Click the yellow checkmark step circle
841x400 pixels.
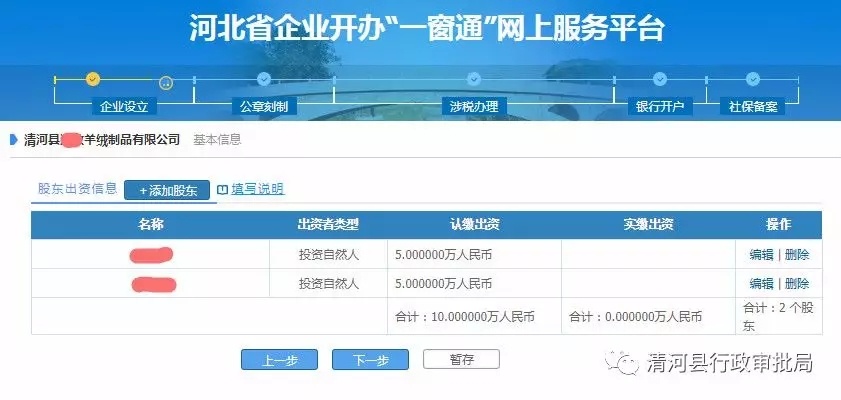(x=93, y=79)
